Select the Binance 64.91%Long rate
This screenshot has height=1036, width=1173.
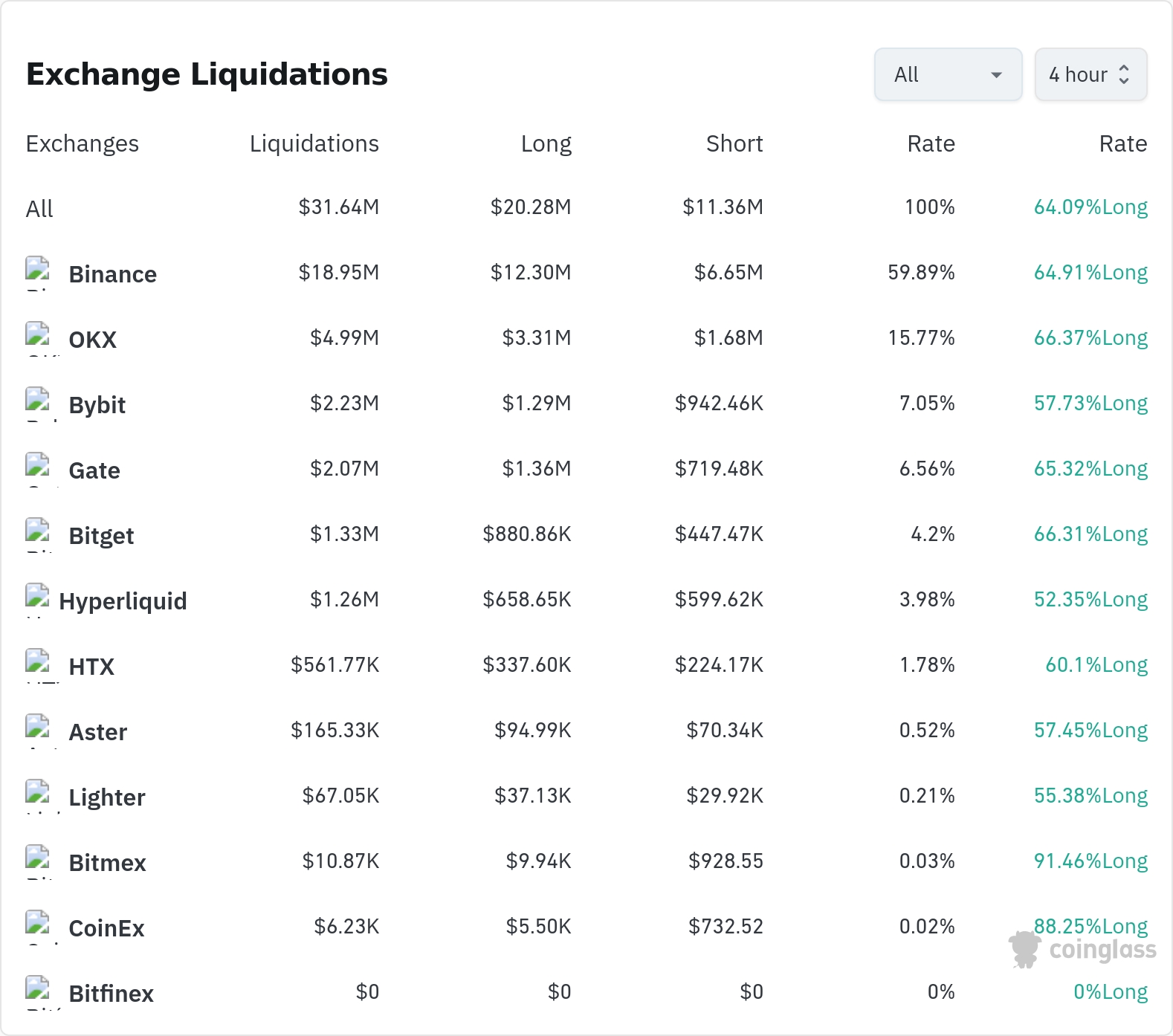[1090, 273]
